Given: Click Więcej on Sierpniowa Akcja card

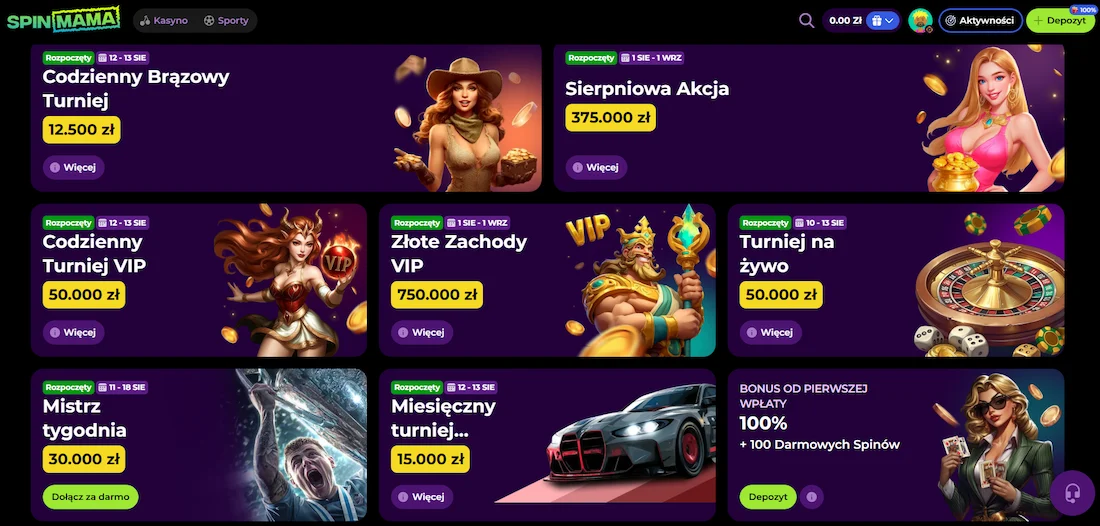Looking at the screenshot, I should tap(596, 168).
